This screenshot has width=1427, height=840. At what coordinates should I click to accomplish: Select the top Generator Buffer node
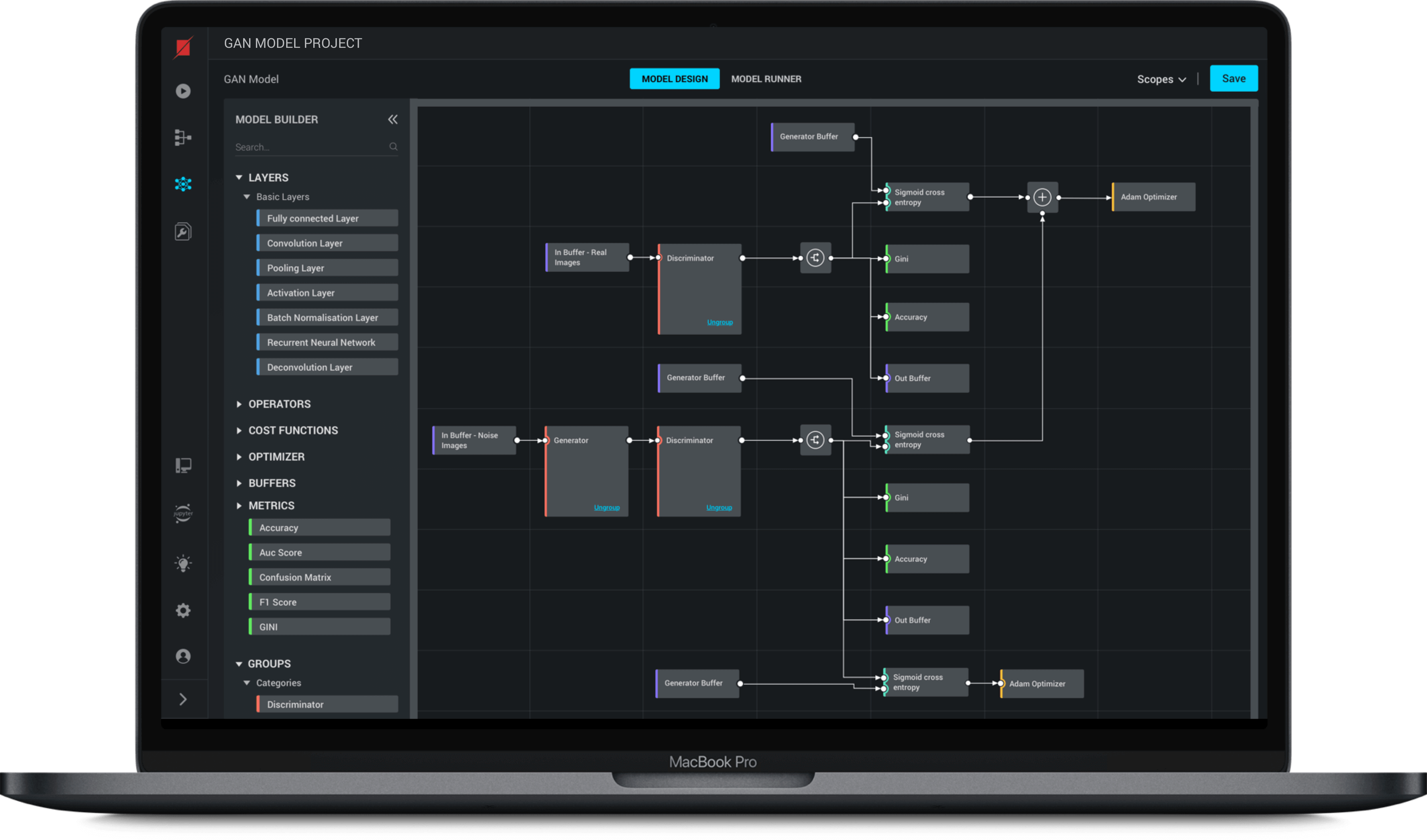coord(813,137)
